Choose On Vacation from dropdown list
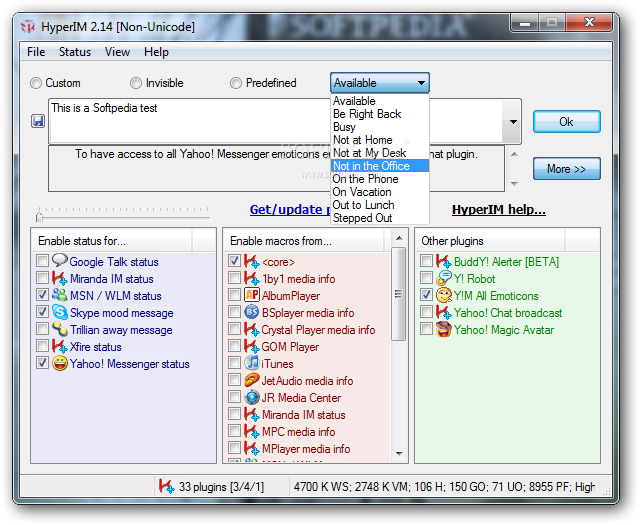The height and width of the screenshot is (525, 640). tap(380, 192)
